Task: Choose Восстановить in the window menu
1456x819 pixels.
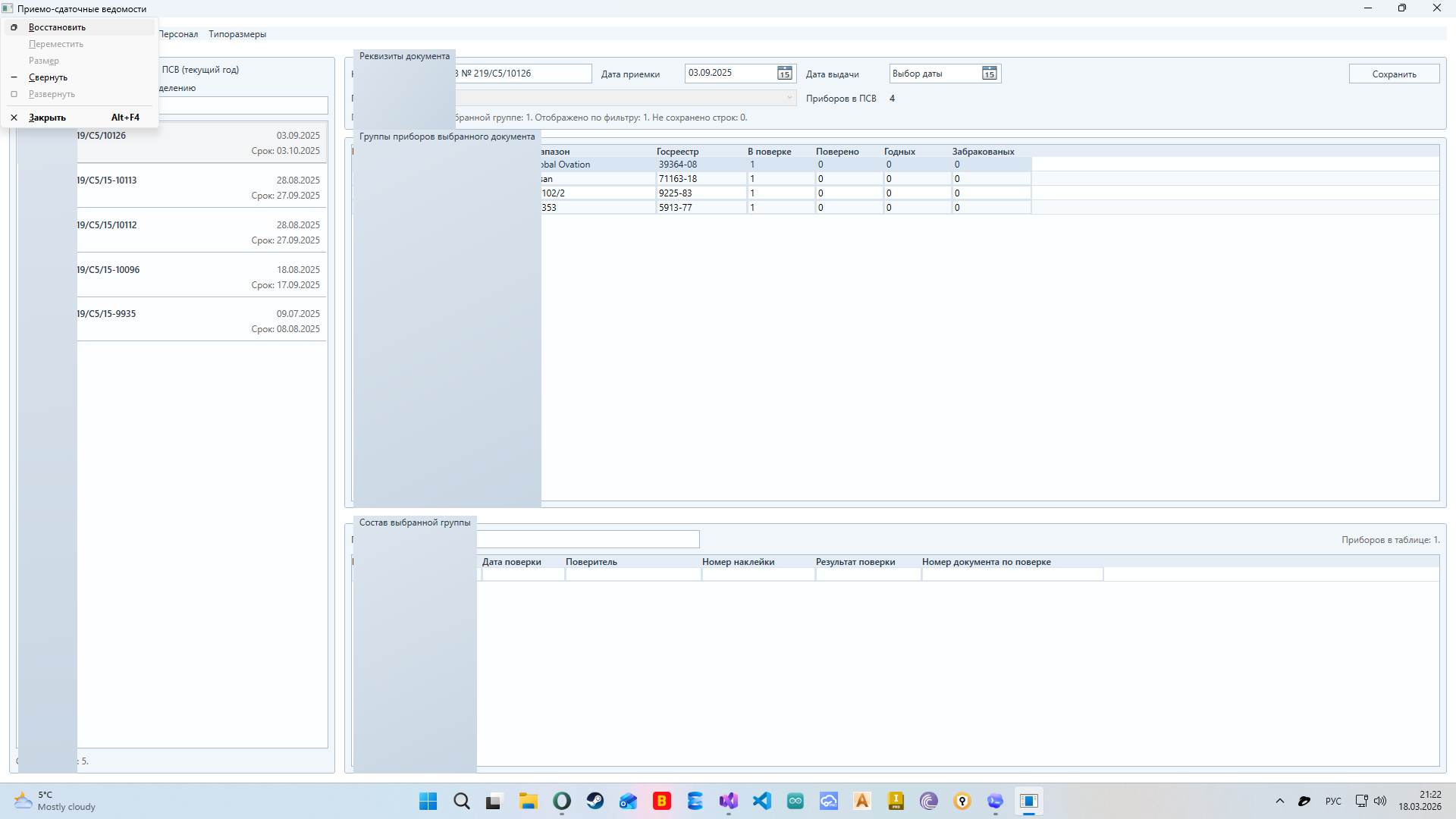Action: point(57,27)
